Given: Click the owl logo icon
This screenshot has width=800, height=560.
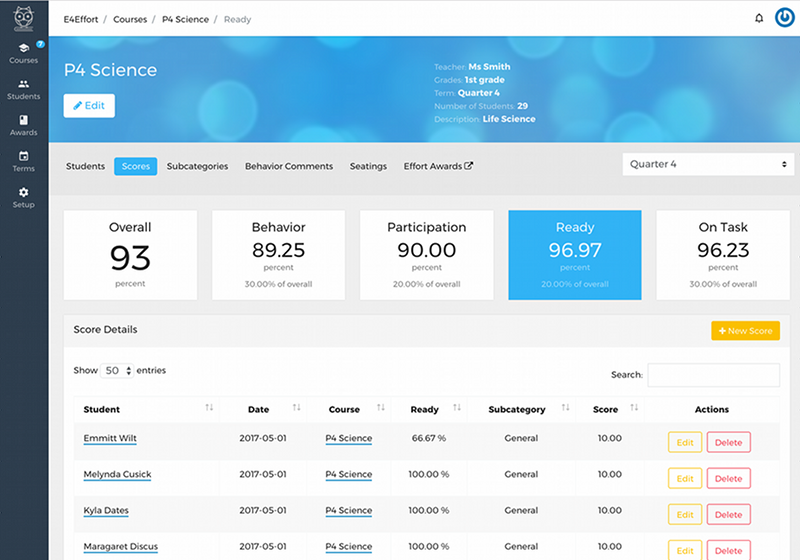Looking at the screenshot, I should [x=23, y=19].
